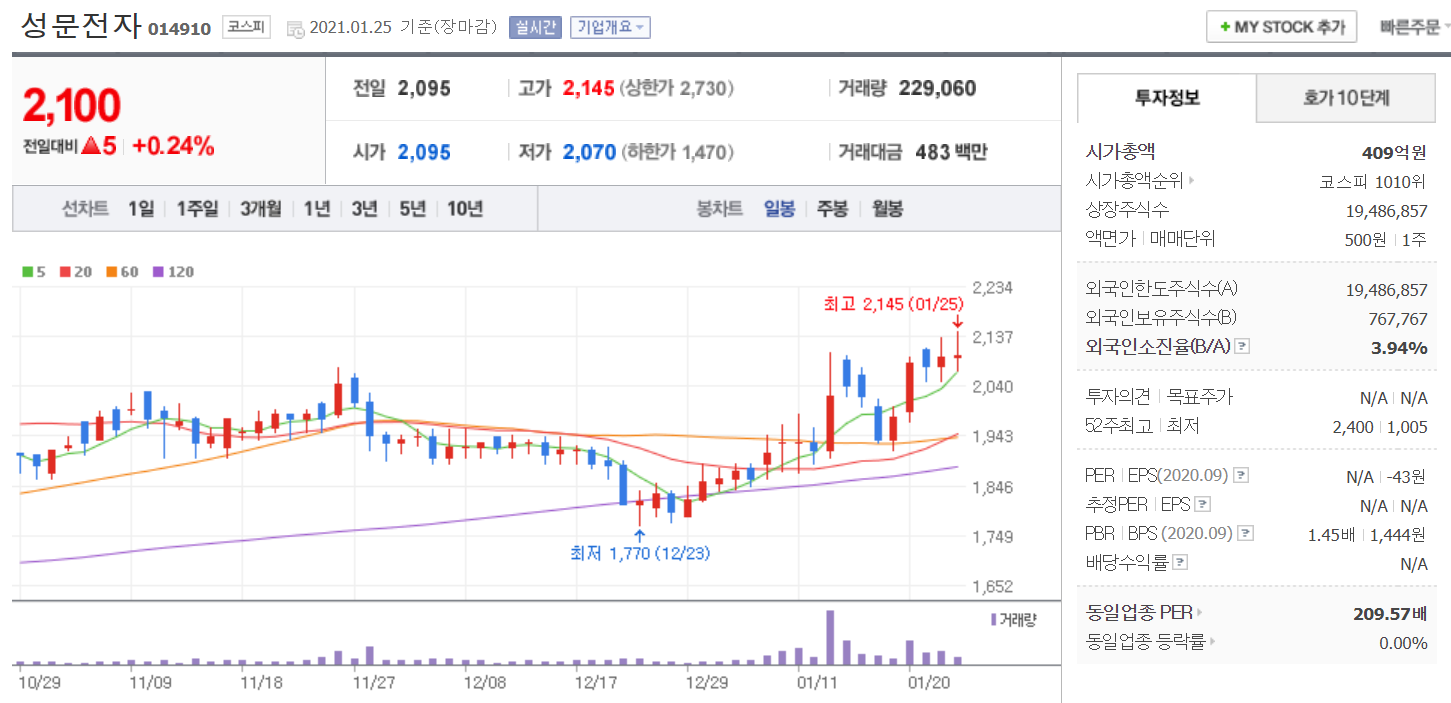
Task: Click help icon beside PBR BPS (2020.09)
Action: [1246, 533]
